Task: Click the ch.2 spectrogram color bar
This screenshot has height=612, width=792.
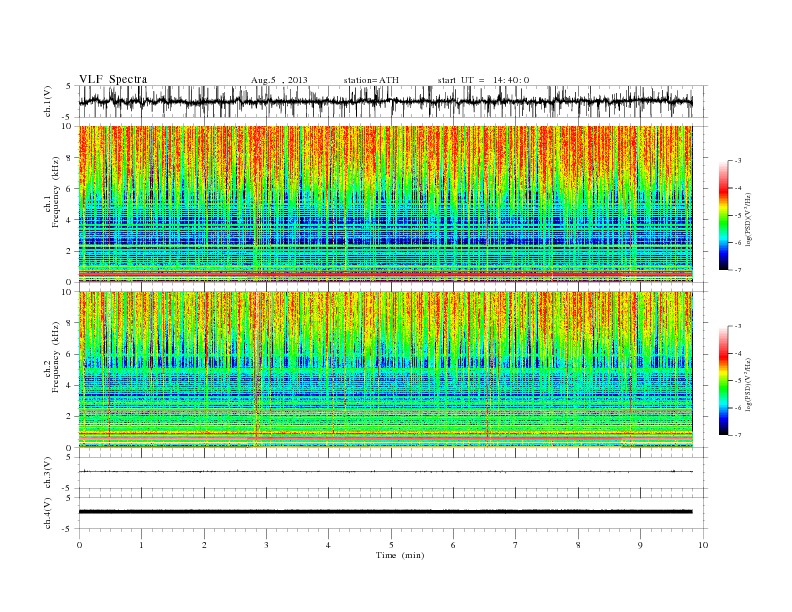Action: pyautogui.click(x=723, y=381)
